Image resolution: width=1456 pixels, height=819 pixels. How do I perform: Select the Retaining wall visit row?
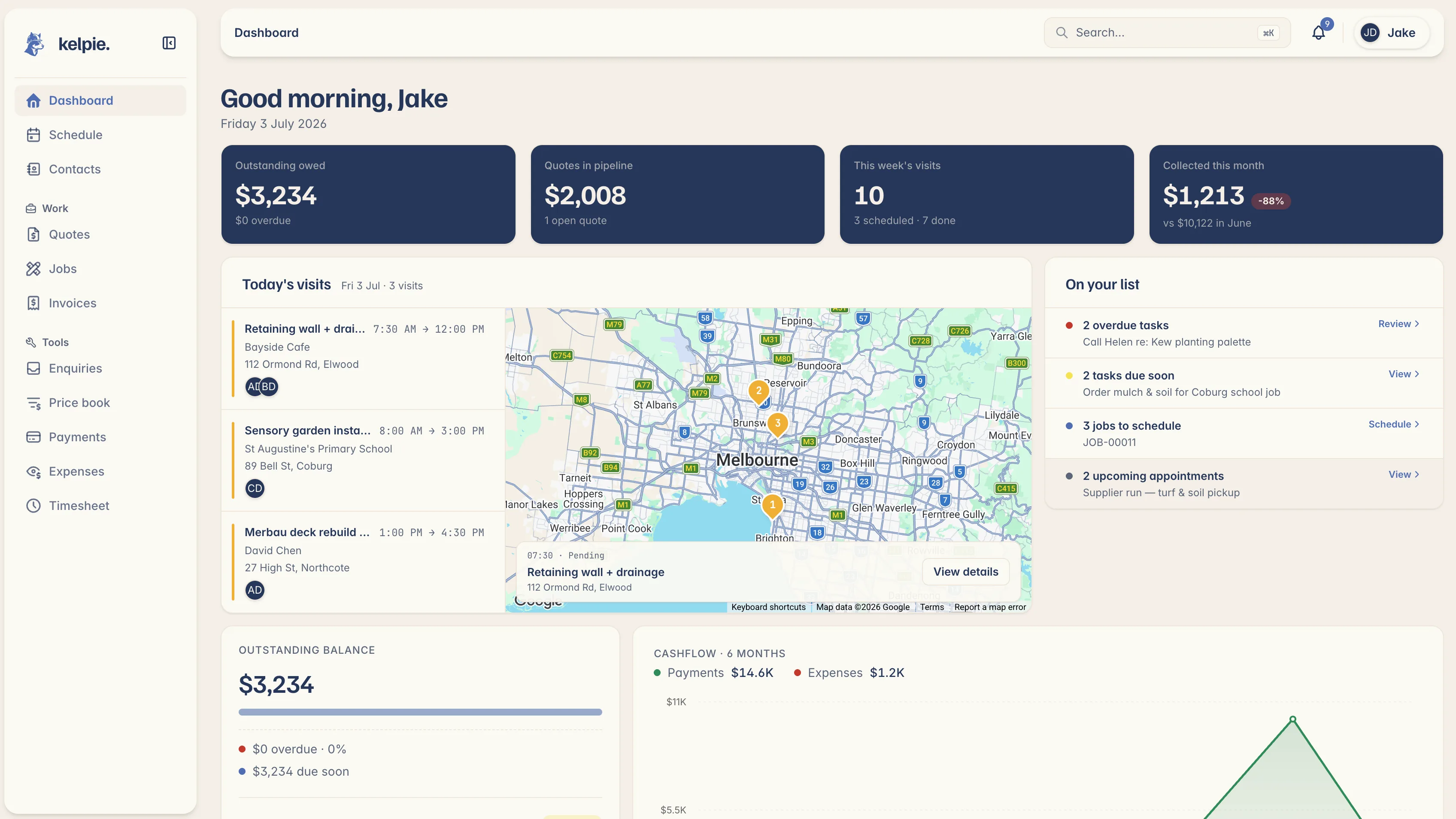pyautogui.click(x=364, y=359)
